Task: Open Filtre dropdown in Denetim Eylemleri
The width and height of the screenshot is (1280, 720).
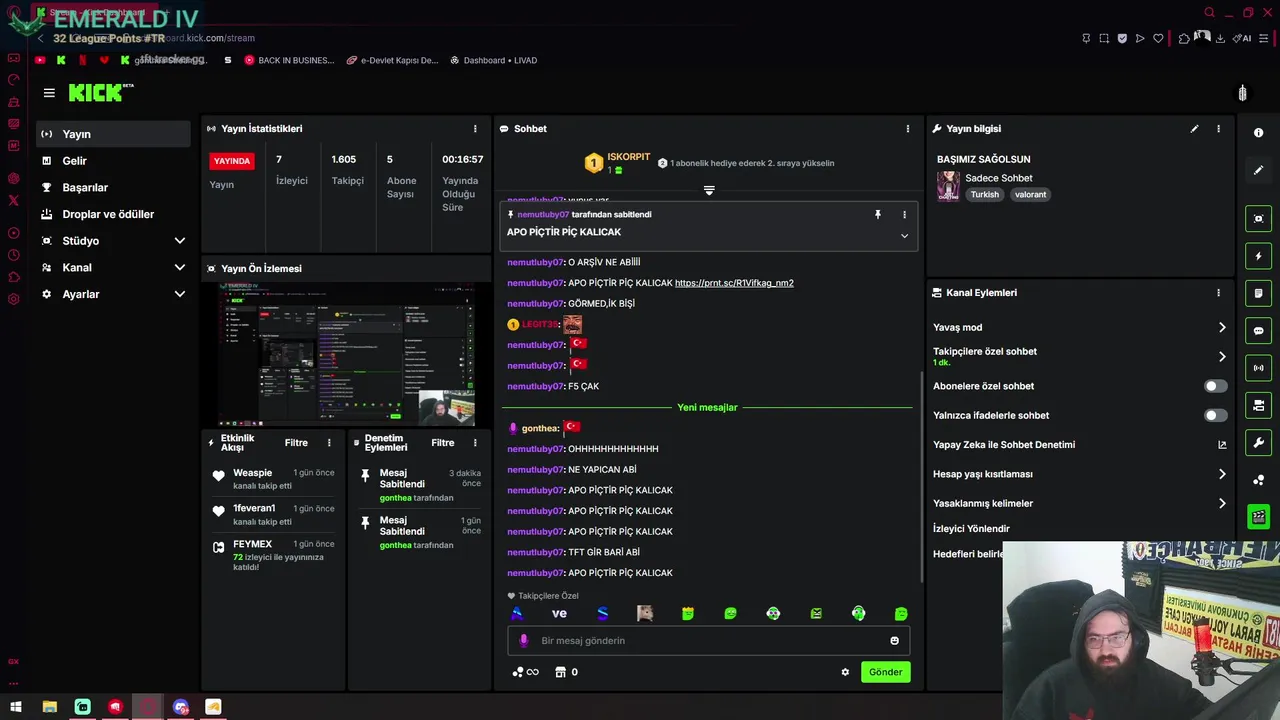Action: pyautogui.click(x=443, y=443)
